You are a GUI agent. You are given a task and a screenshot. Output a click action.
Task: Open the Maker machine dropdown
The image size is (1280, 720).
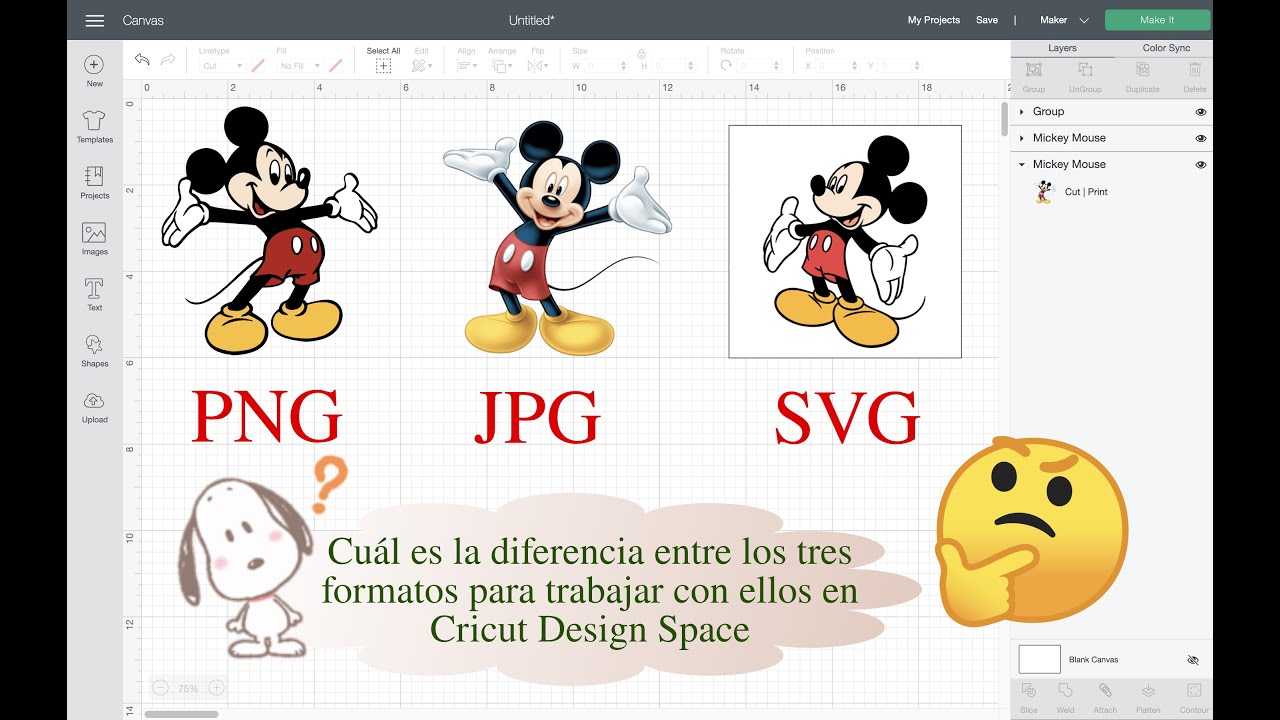click(1064, 20)
